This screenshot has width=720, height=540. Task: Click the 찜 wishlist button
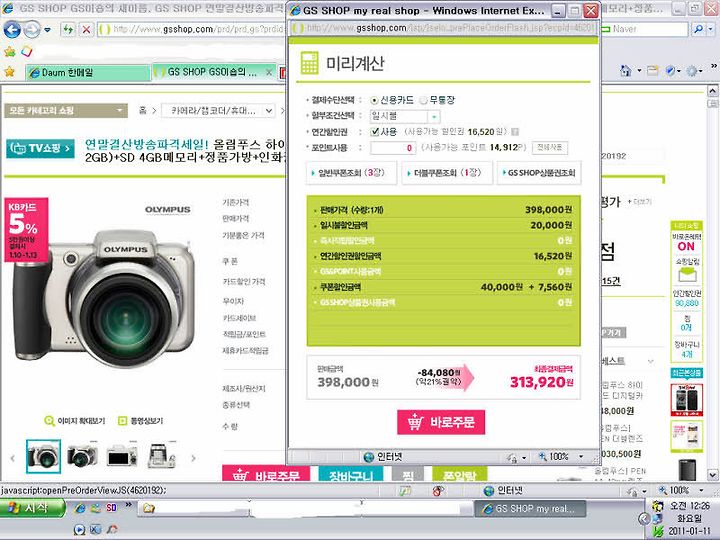point(408,475)
